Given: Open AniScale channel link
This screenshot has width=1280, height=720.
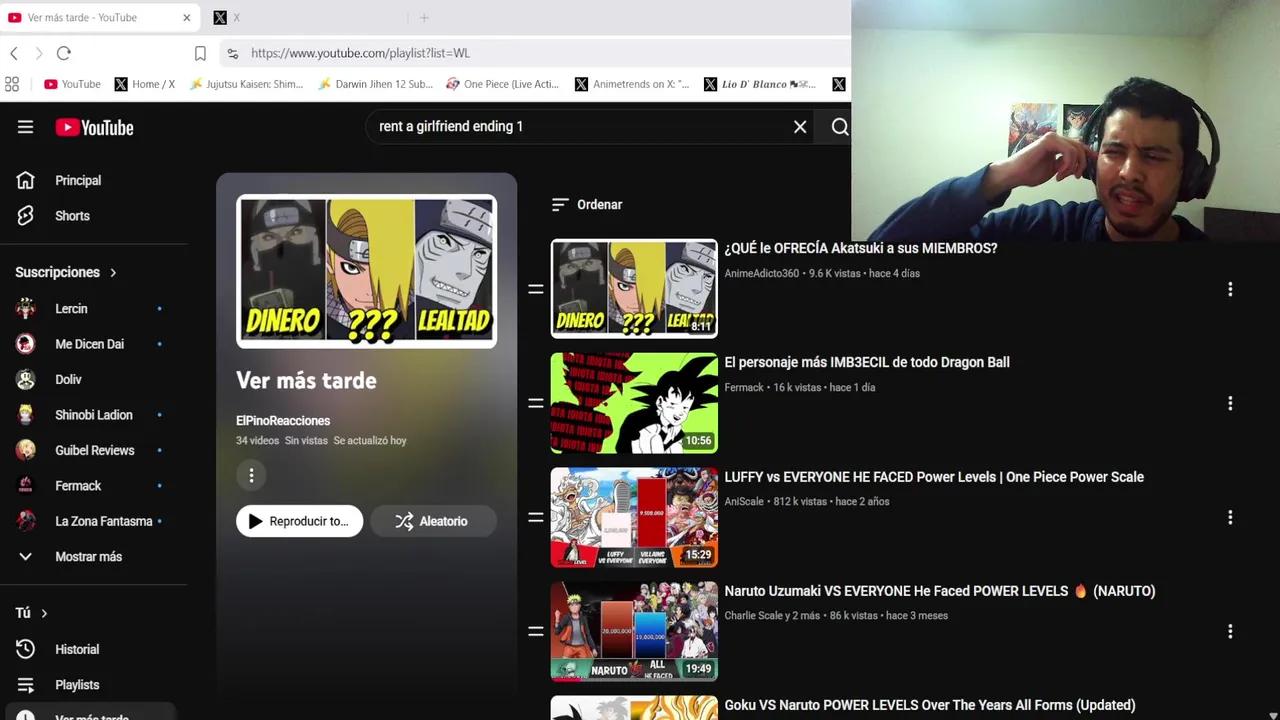Looking at the screenshot, I should tap(744, 501).
